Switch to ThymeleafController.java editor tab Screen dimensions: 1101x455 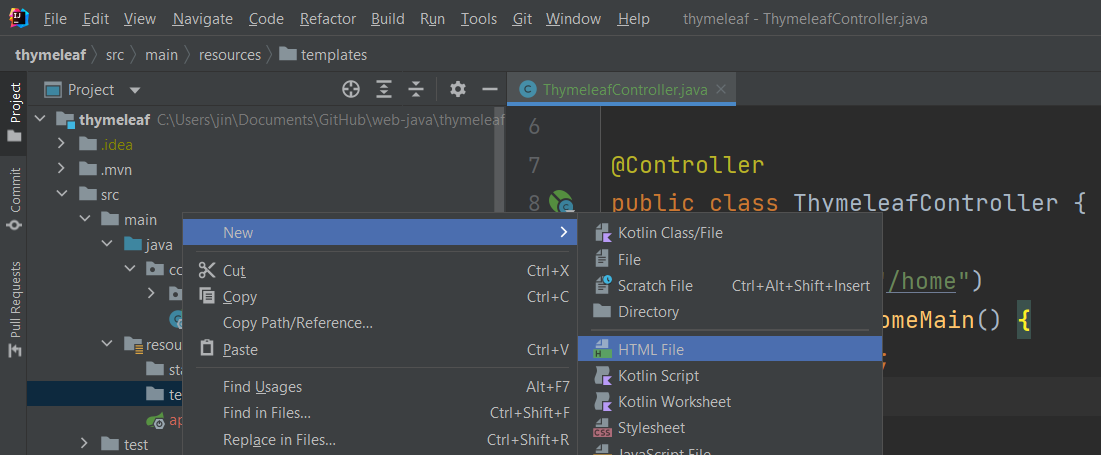[x=621, y=89]
